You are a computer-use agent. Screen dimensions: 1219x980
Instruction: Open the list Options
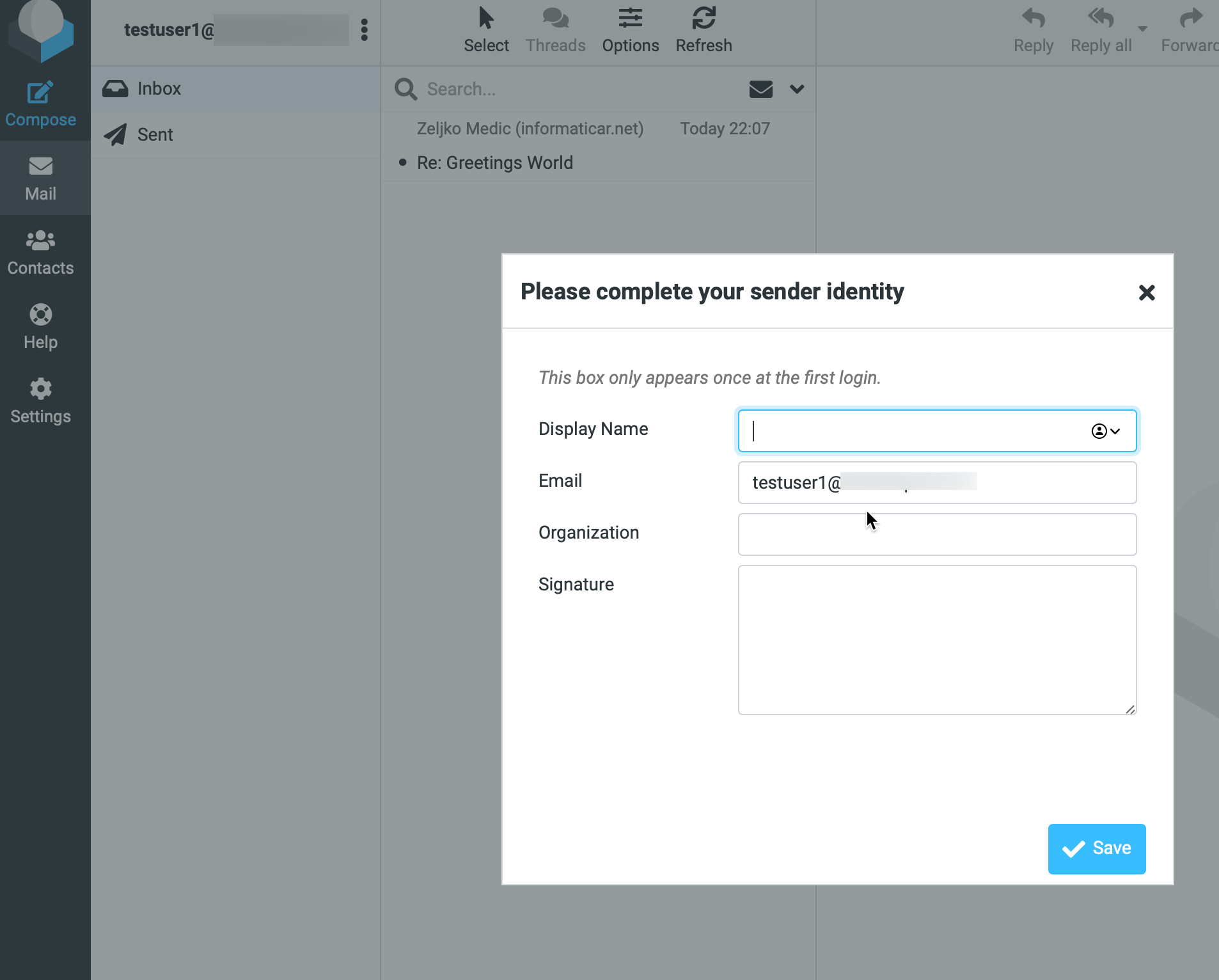click(x=630, y=31)
